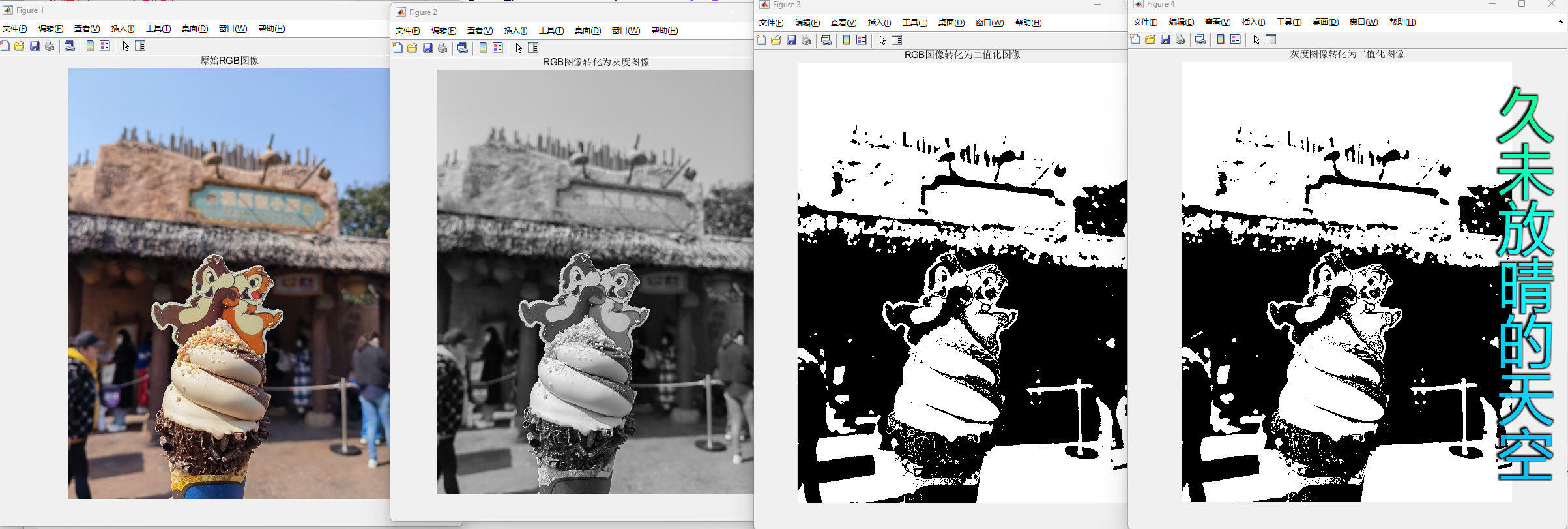Click Link Plot icon in Figure 3 toolbar
The height and width of the screenshot is (529, 1568).
(x=826, y=40)
